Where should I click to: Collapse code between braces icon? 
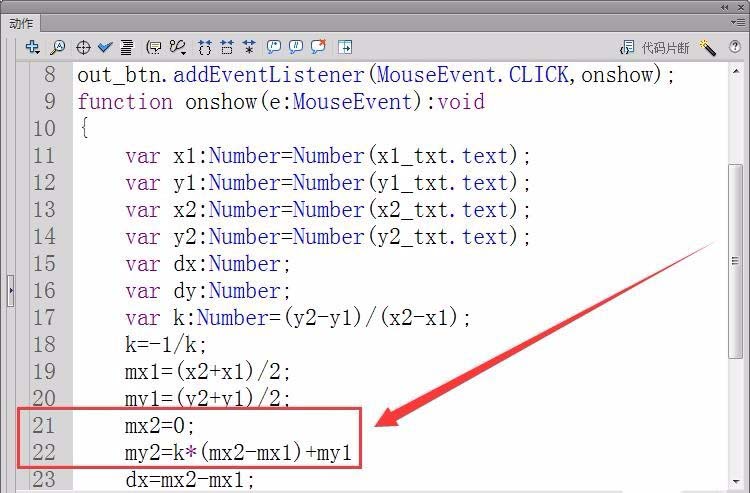(x=205, y=47)
